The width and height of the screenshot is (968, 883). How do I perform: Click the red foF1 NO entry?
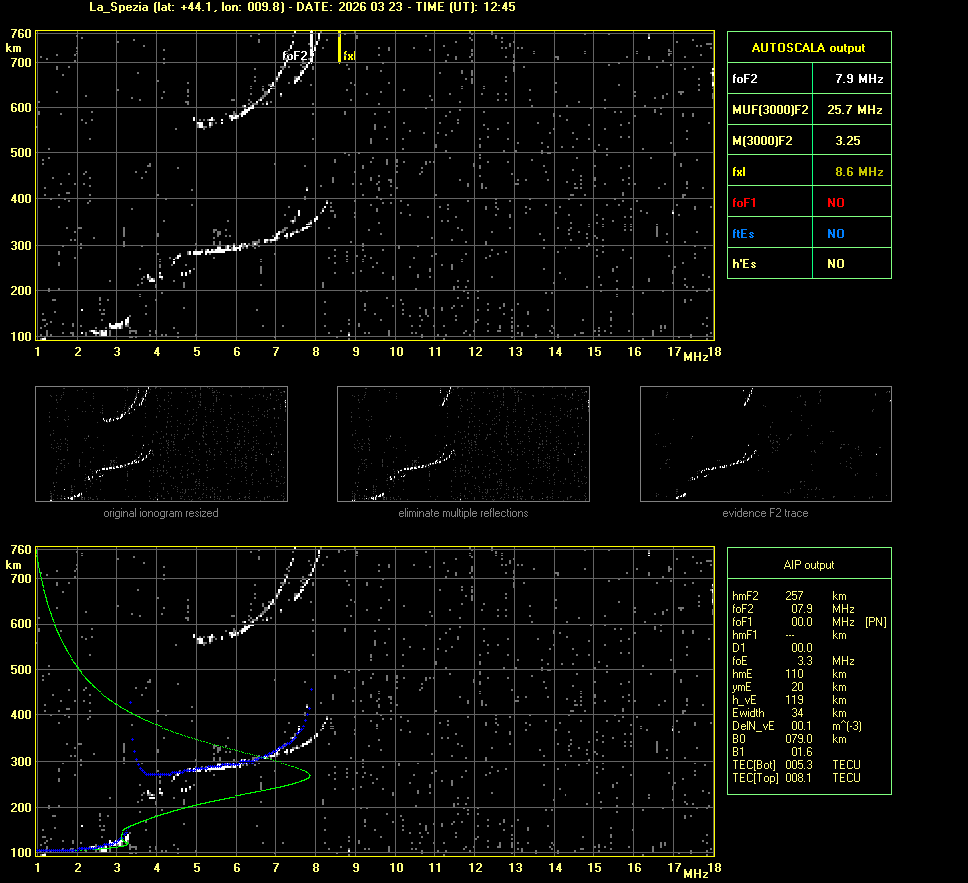[x=835, y=203]
